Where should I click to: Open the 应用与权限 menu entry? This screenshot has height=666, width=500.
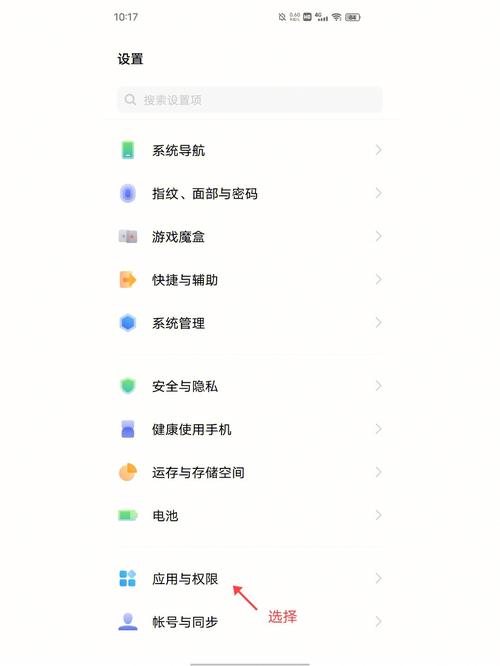pyautogui.click(x=250, y=579)
